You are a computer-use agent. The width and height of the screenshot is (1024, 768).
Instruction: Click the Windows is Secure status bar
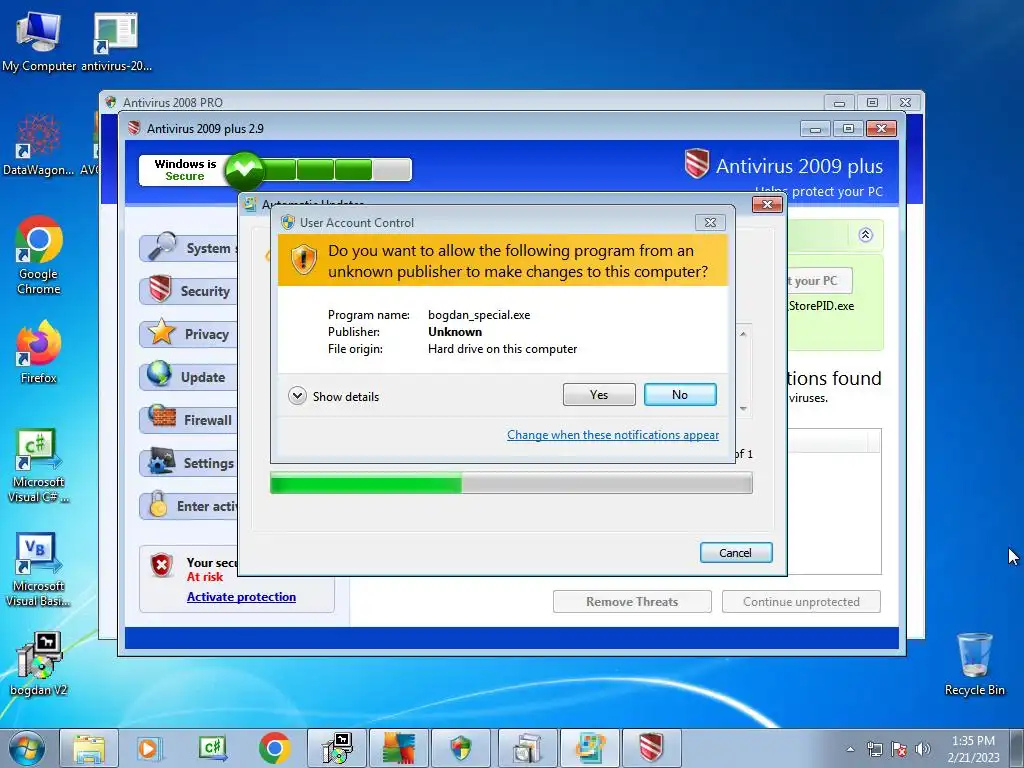coord(275,170)
